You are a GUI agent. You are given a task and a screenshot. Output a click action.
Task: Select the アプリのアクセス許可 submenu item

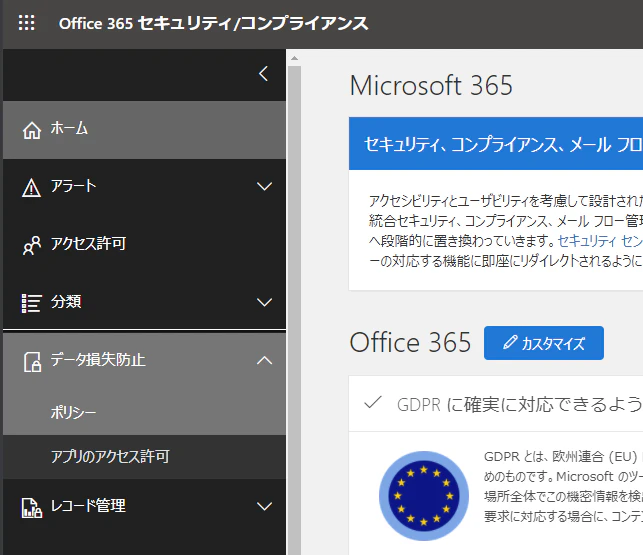(144, 457)
